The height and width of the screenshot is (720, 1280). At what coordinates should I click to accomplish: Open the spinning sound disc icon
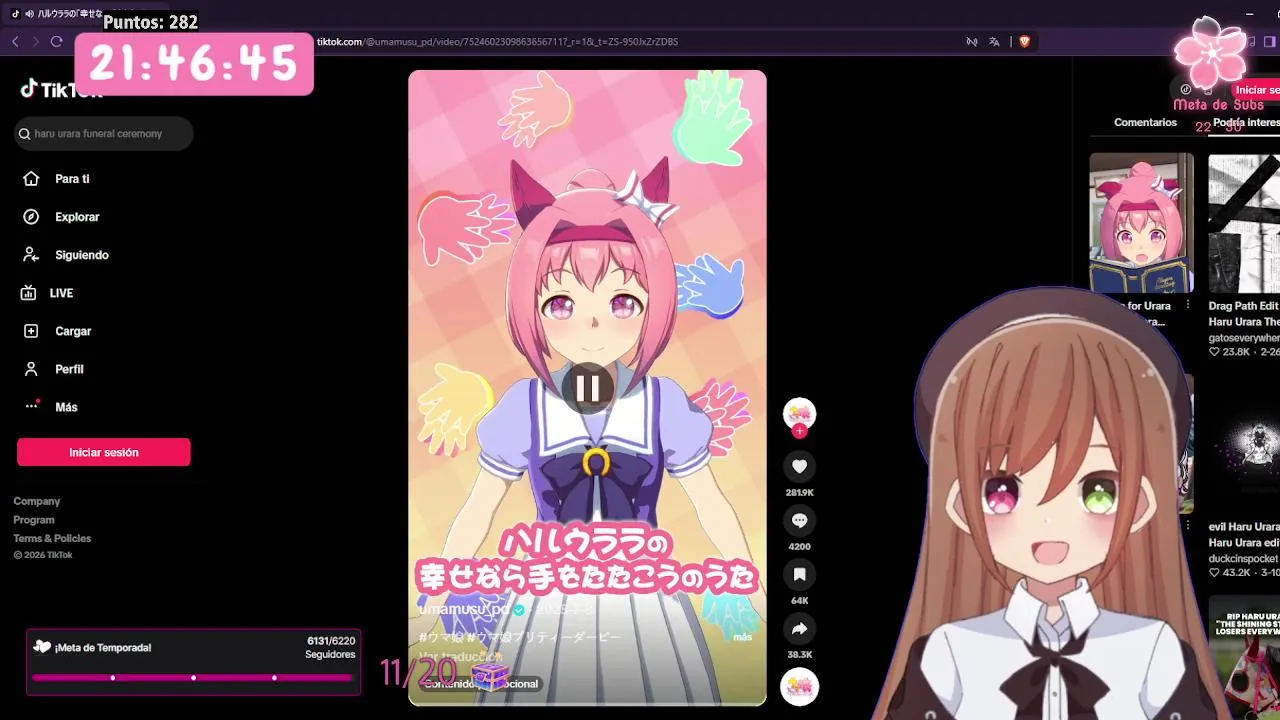[x=799, y=686]
